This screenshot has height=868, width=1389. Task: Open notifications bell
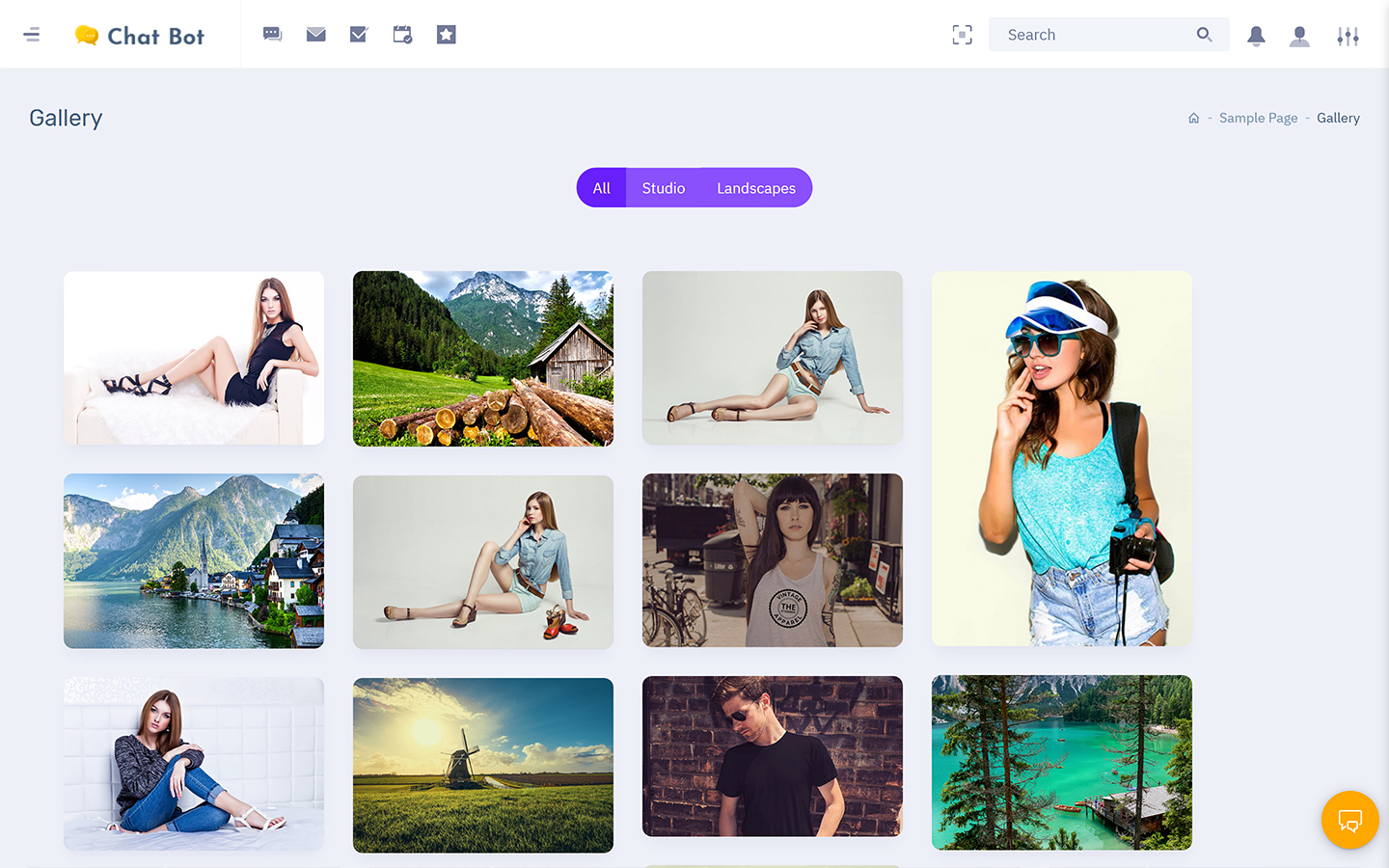click(x=1256, y=36)
